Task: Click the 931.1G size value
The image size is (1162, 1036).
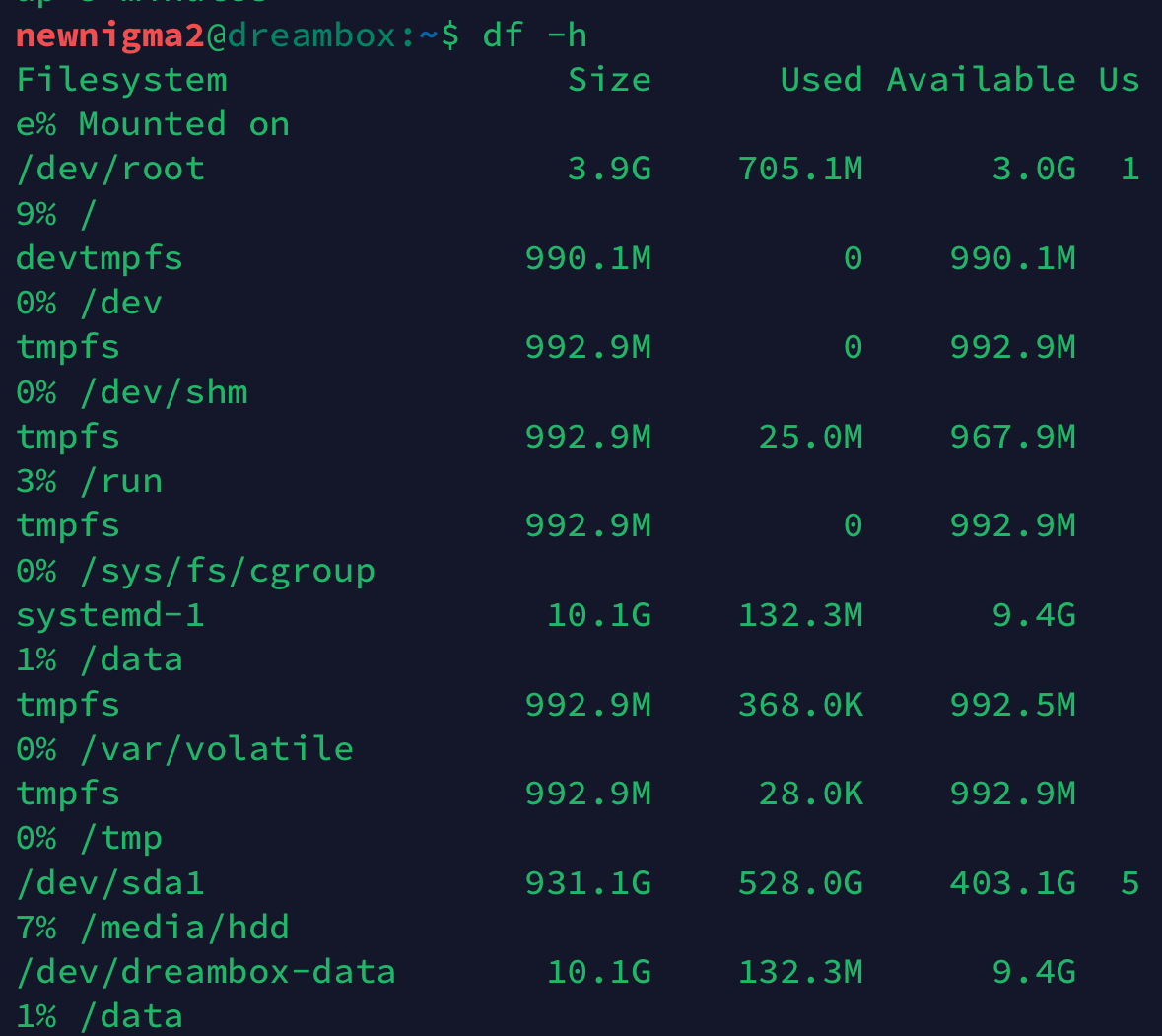Action: [587, 882]
